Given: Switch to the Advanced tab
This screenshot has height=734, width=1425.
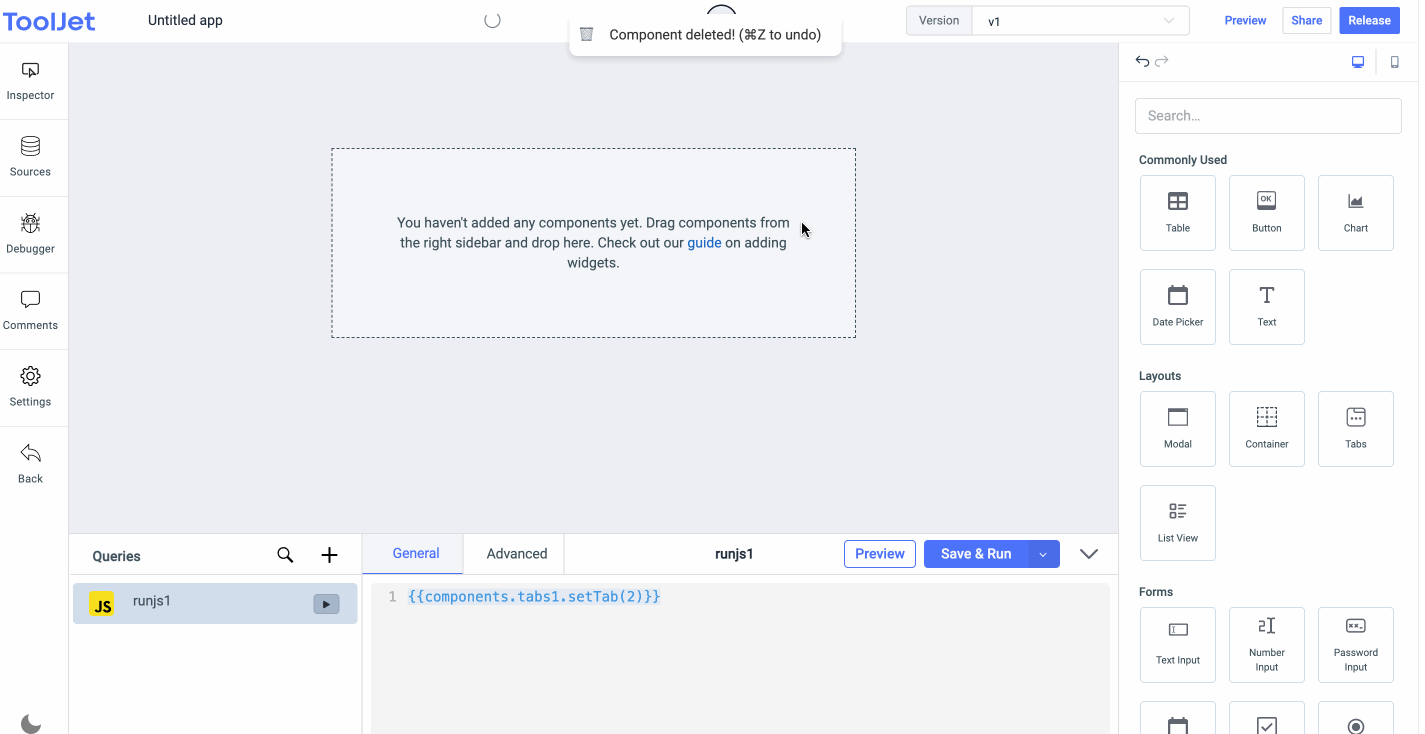Looking at the screenshot, I should coord(515,553).
